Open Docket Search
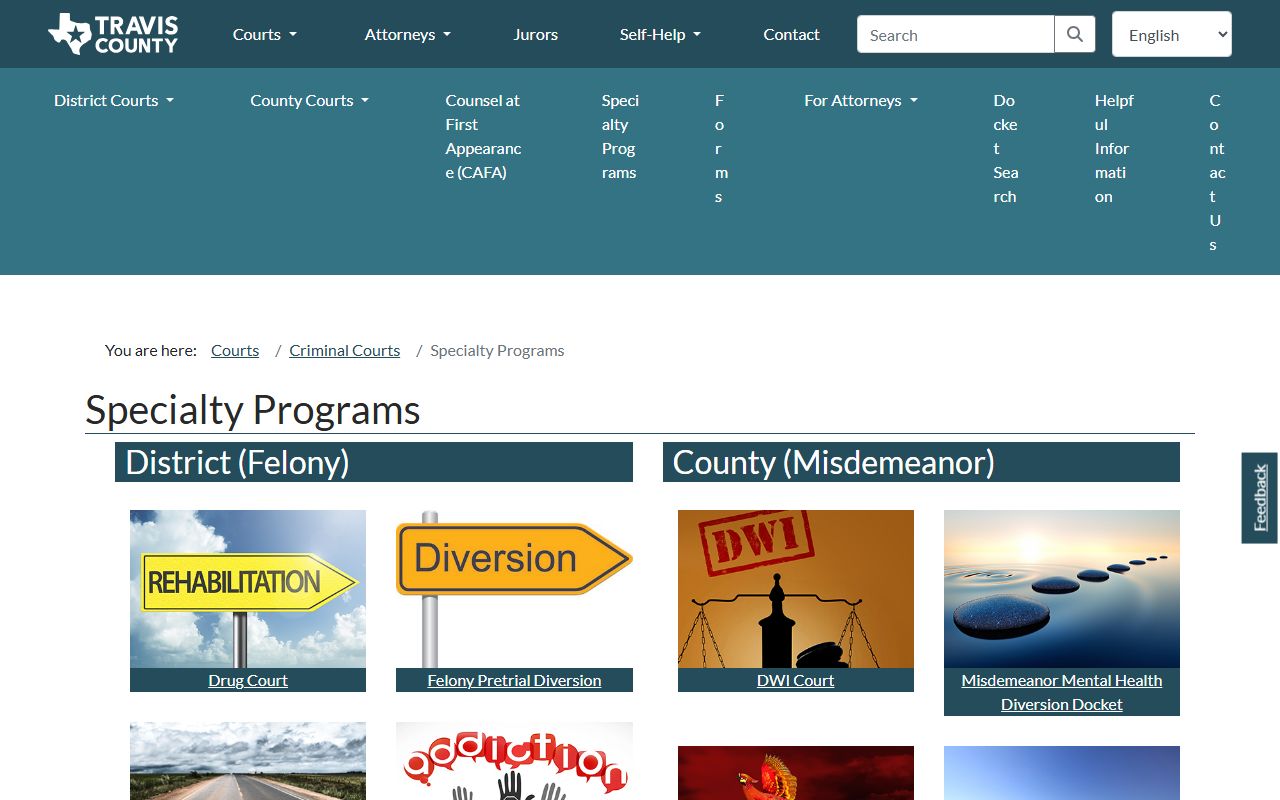The height and width of the screenshot is (800, 1280). pos(1006,148)
